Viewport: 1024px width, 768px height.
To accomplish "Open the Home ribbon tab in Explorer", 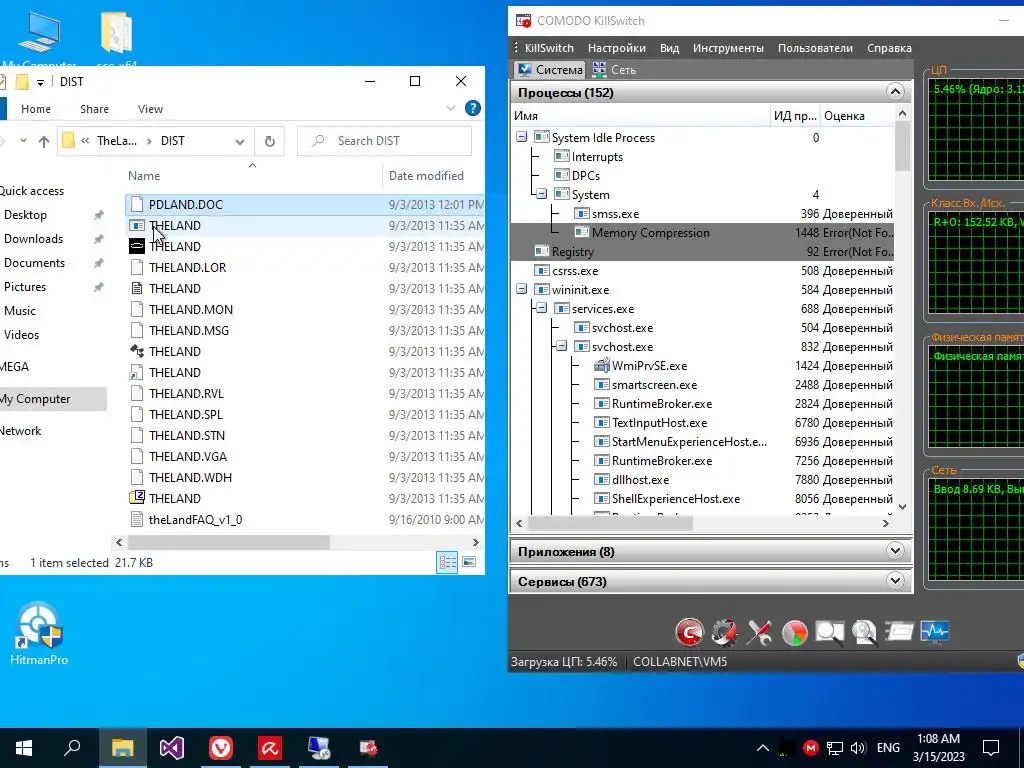I will pos(36,109).
